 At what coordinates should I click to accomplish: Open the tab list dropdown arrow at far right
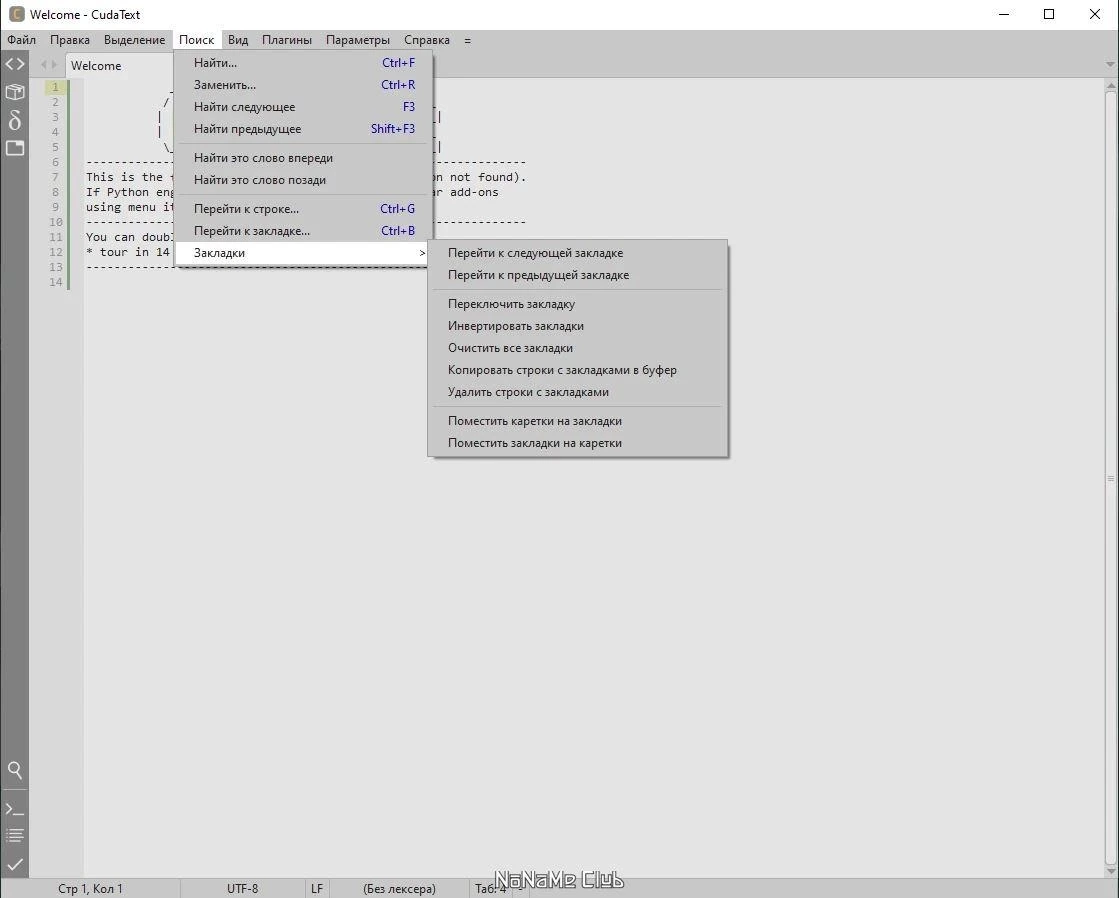(x=1110, y=65)
